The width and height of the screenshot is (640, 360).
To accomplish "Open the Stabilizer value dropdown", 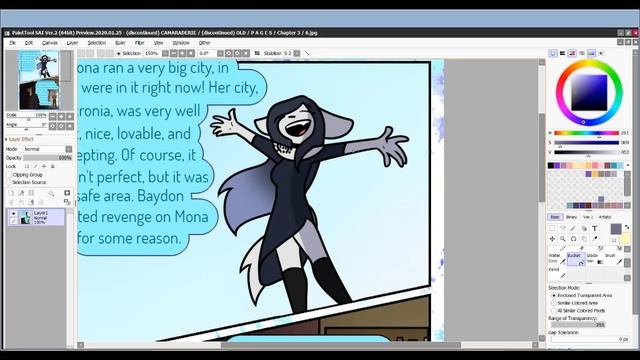I will (297, 53).
